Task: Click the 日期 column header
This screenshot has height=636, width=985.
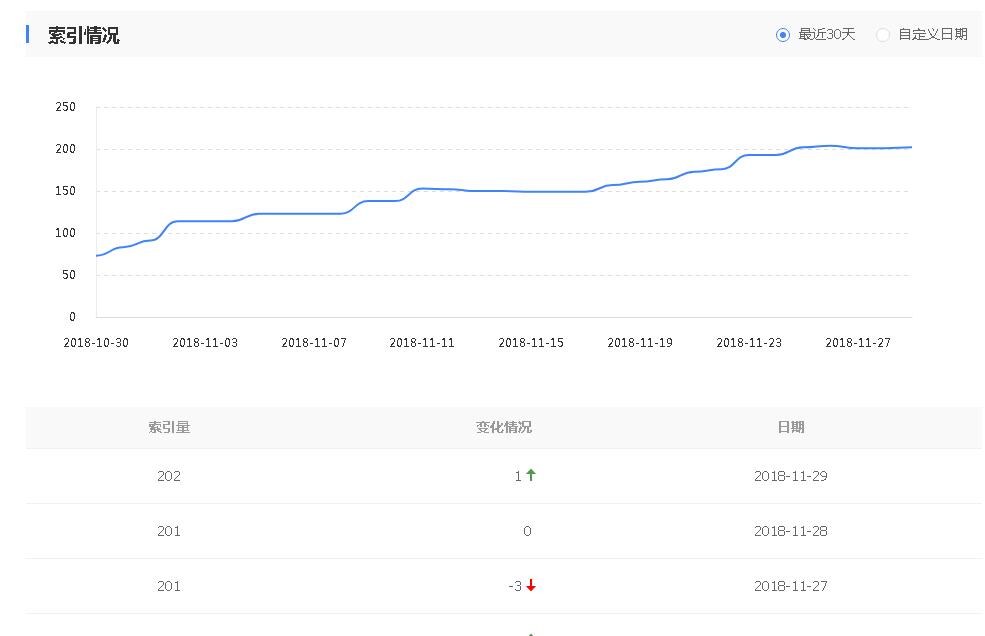Action: (790, 427)
